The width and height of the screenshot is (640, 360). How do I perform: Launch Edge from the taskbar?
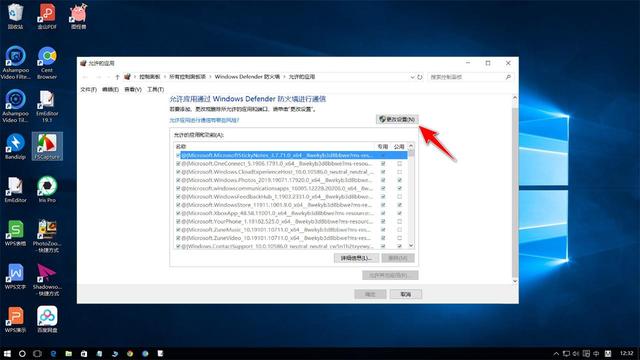[53, 353]
